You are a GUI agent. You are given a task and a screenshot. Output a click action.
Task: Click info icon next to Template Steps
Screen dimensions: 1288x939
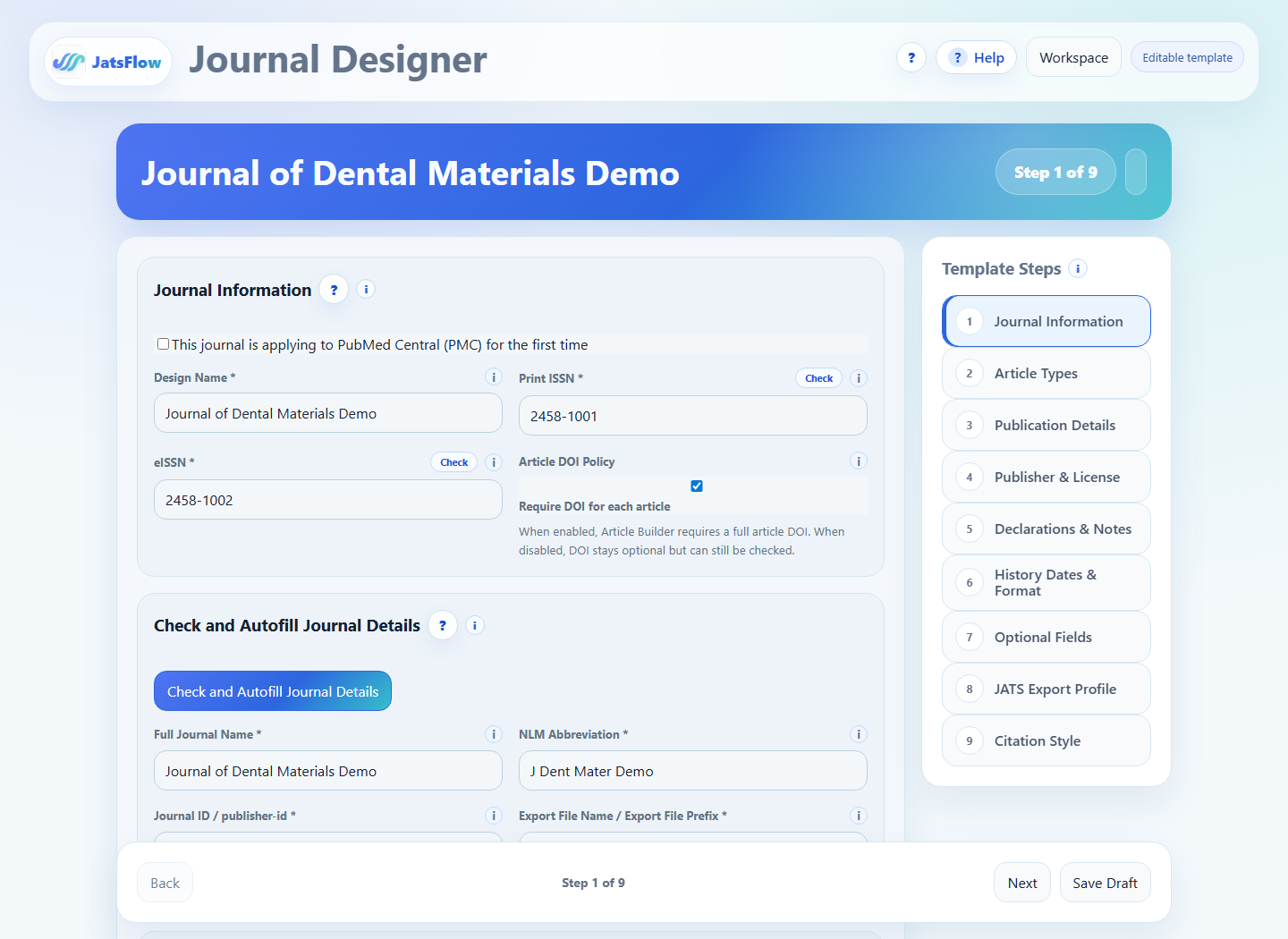[1079, 268]
